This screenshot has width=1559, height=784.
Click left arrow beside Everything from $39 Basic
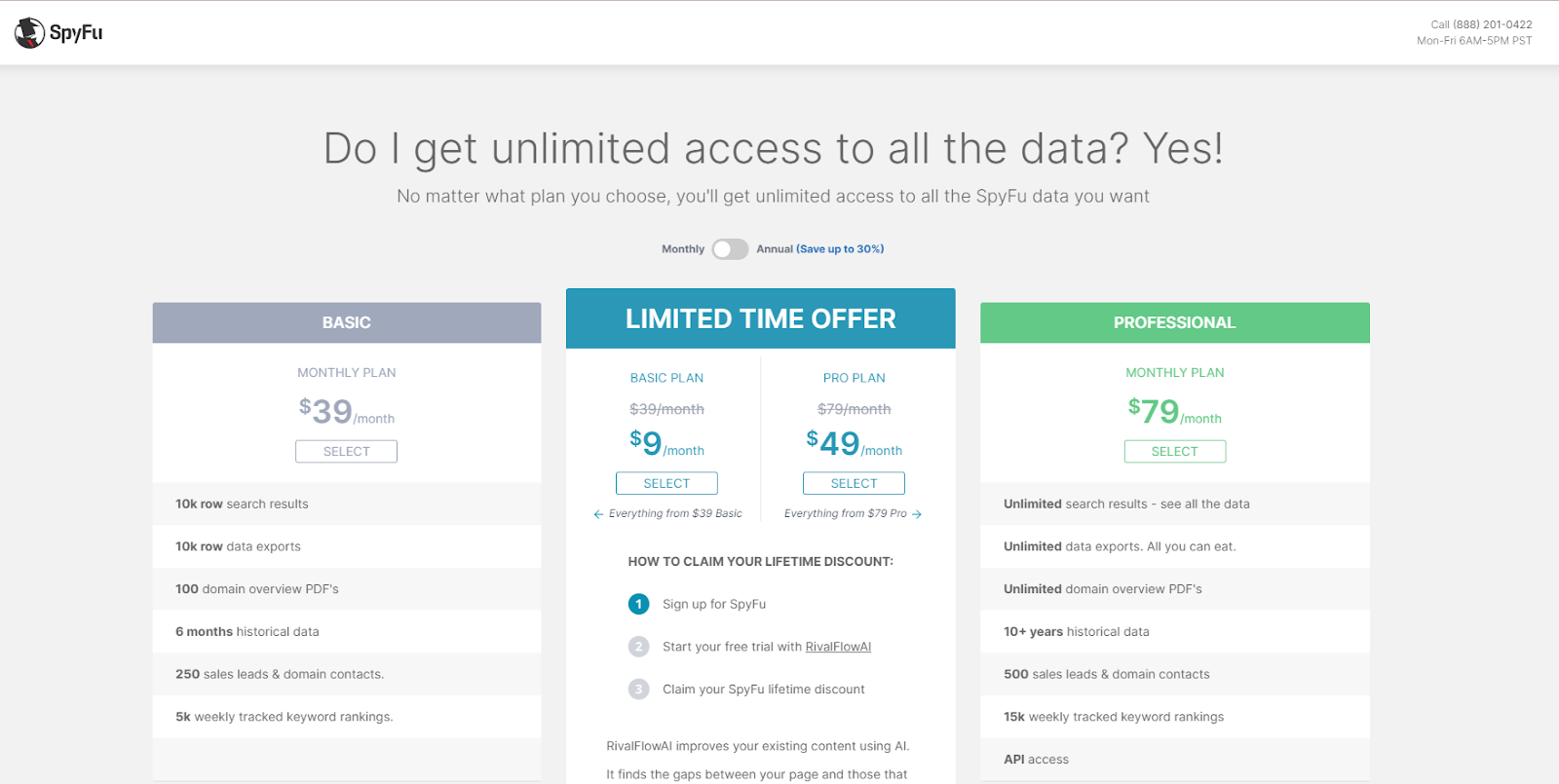(x=598, y=514)
